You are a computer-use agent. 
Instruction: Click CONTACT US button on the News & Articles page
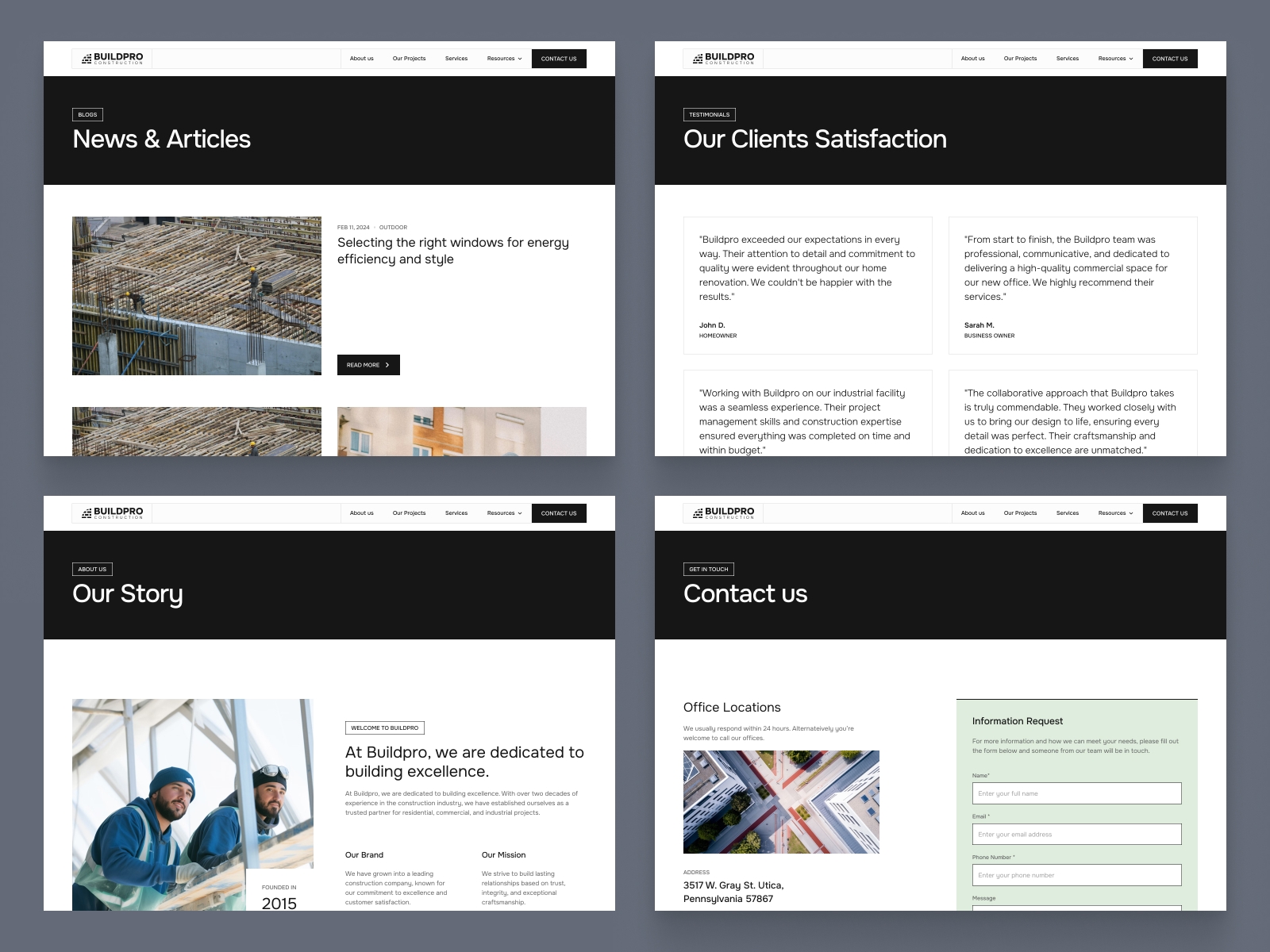[559, 59]
